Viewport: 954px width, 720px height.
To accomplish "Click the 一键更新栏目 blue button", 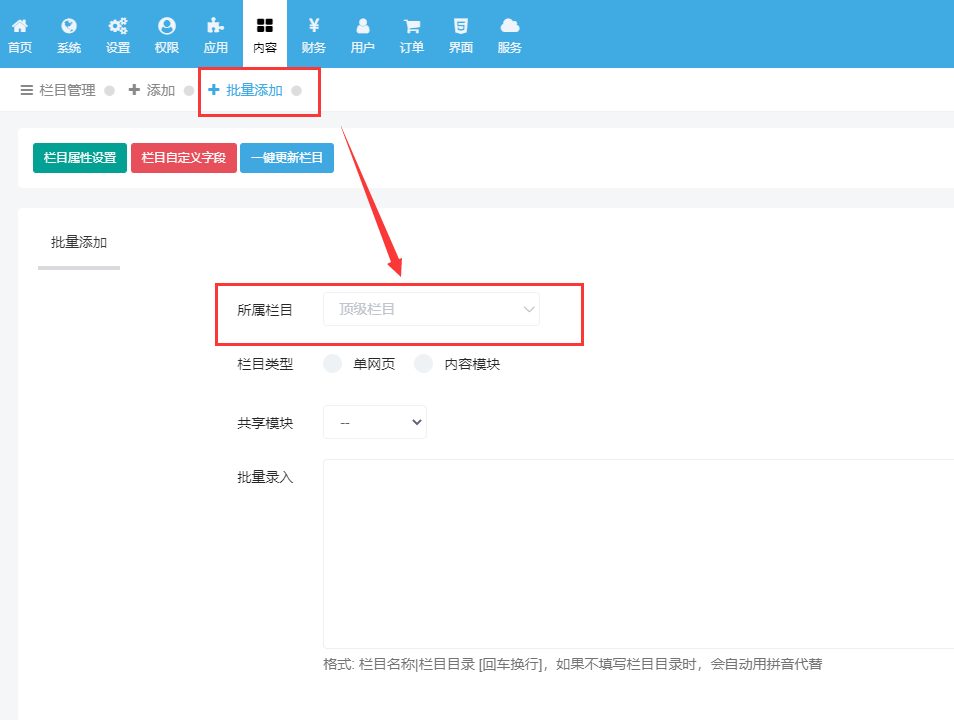I will click(x=287, y=158).
